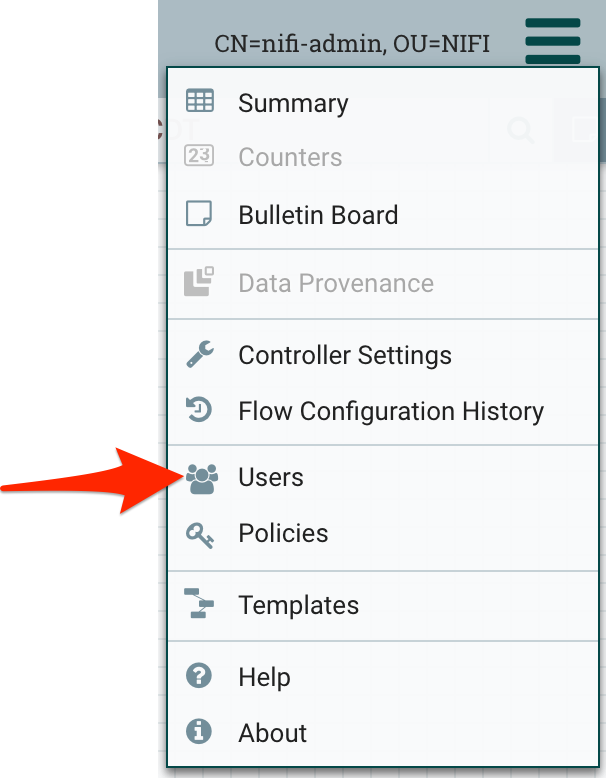The image size is (606, 778).
Task: Select Policies in the global menu
Action: coord(283,533)
